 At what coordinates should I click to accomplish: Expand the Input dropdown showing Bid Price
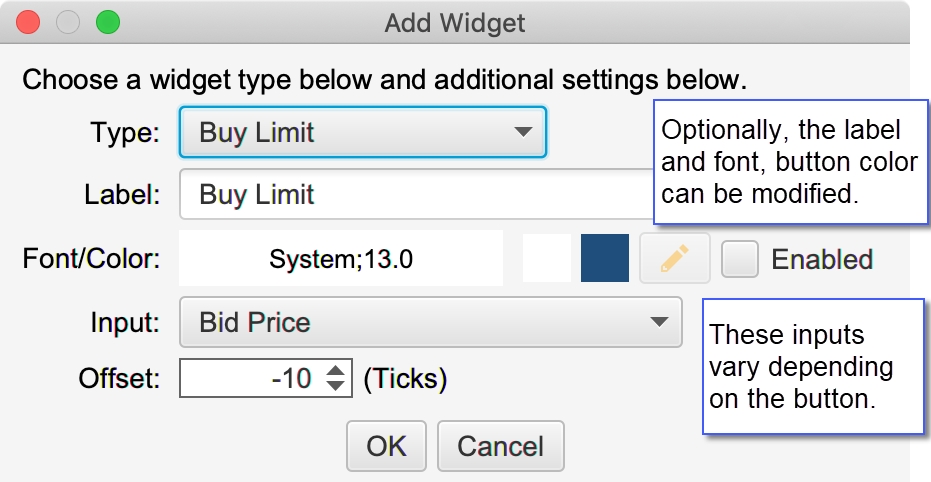pos(431,322)
